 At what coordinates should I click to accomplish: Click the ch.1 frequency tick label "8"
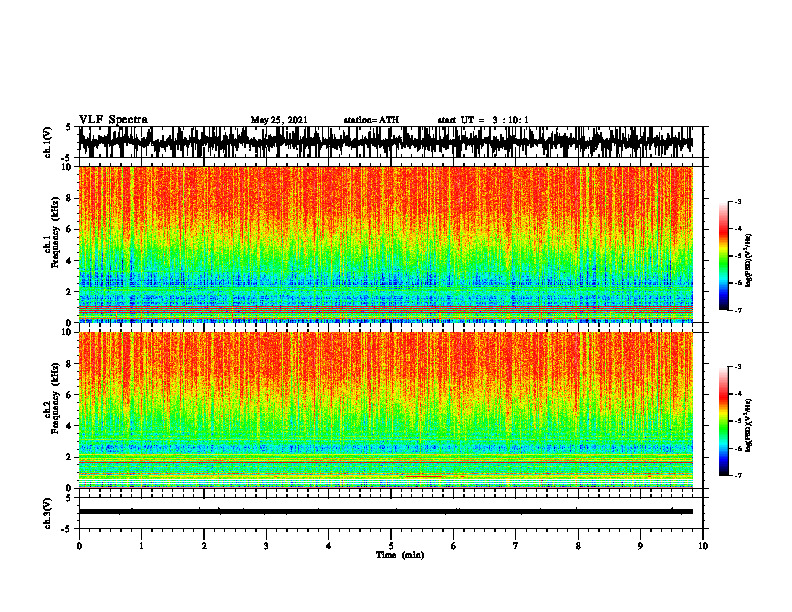pos(69,198)
